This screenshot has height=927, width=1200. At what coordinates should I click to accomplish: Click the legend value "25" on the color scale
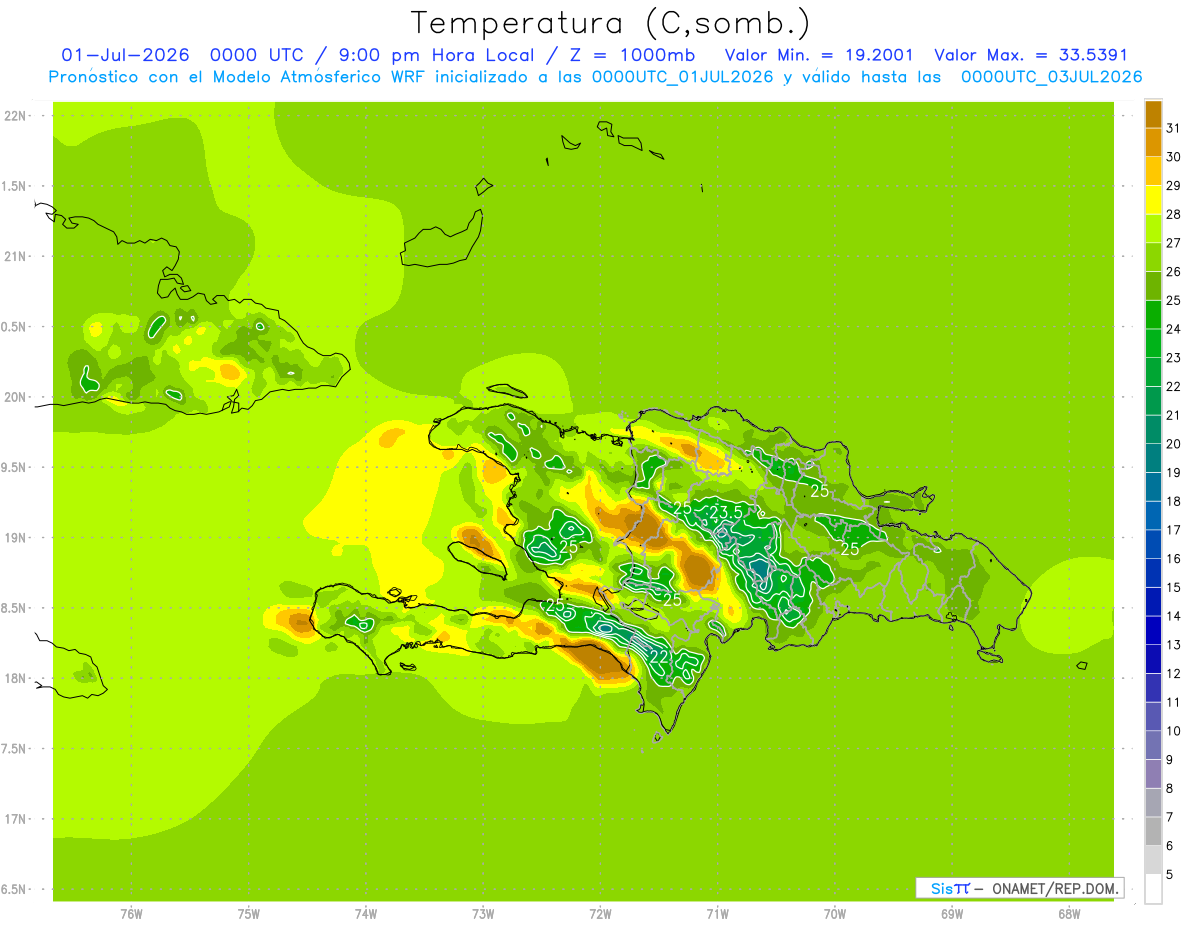(1174, 300)
